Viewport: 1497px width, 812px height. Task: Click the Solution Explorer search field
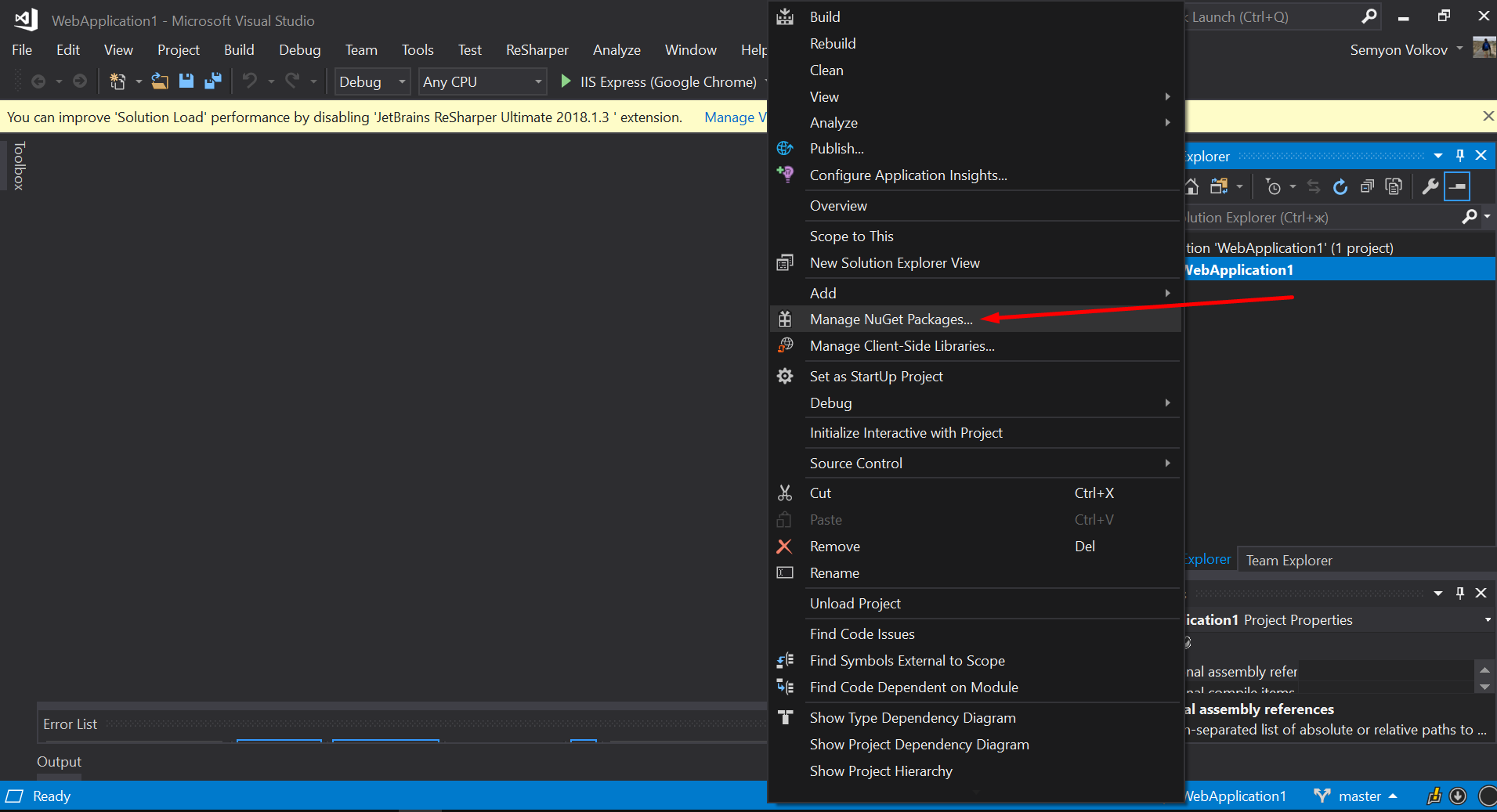click(x=1320, y=217)
